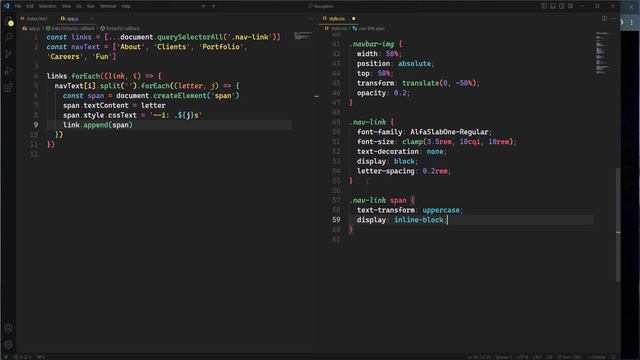Open the Manage gear in activity bar
640x360 pixels.
(9, 345)
